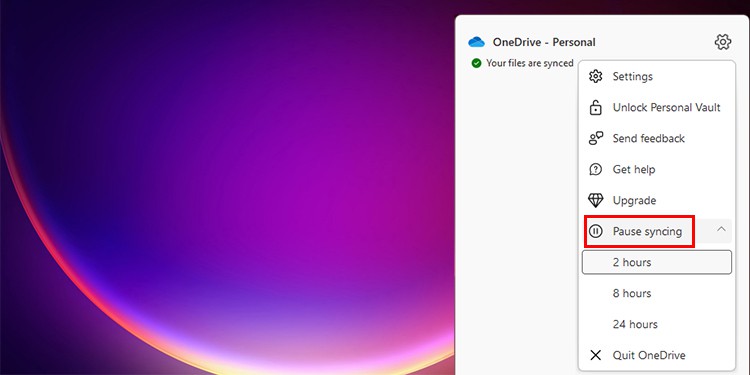The image size is (750, 375).
Task: Pause syncing for 2 hours
Action: click(657, 262)
